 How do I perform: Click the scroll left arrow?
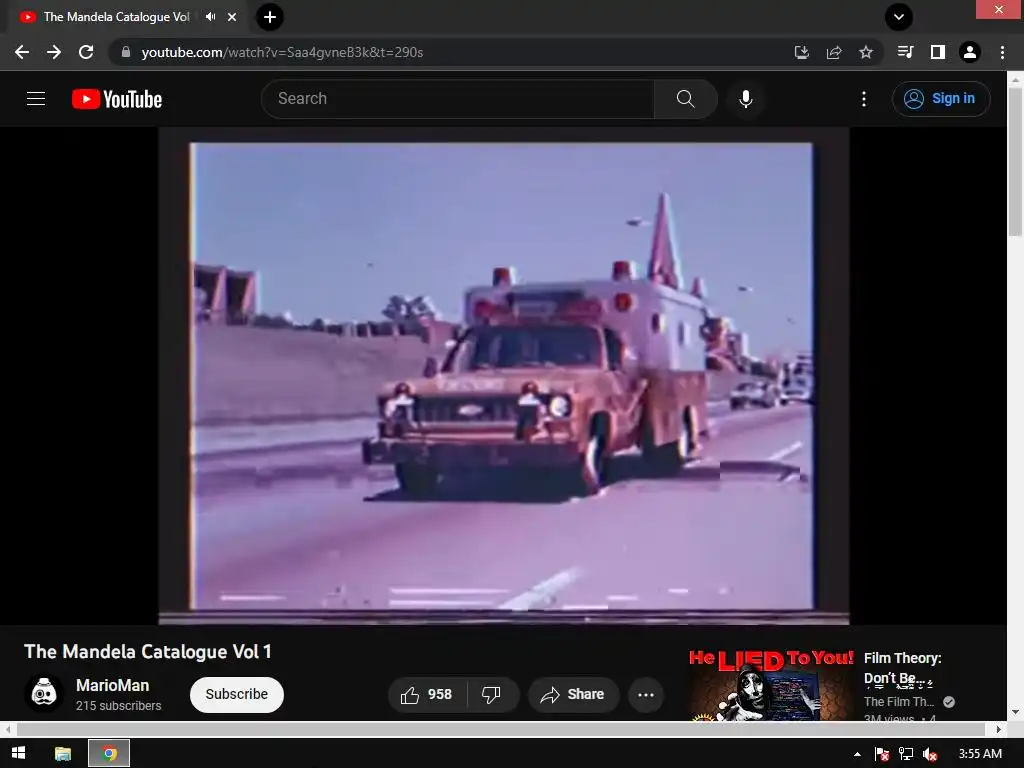click(x=7, y=729)
